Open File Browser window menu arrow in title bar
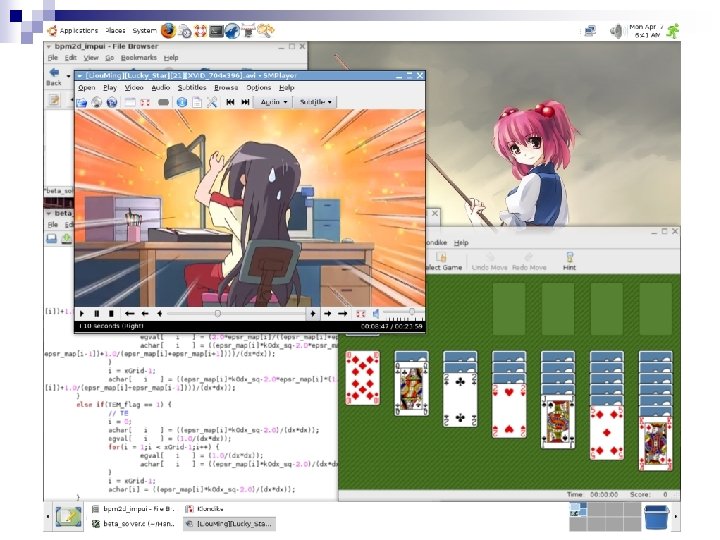 tap(49, 46)
